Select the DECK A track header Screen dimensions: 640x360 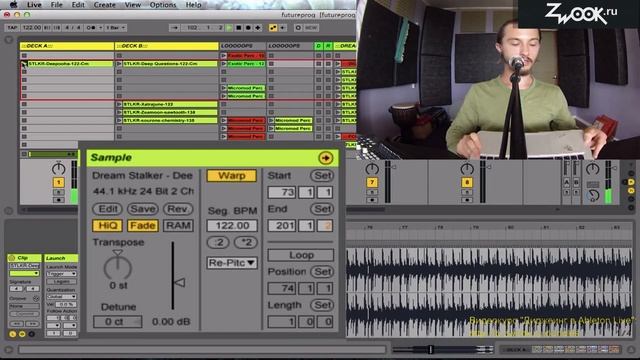67,46
